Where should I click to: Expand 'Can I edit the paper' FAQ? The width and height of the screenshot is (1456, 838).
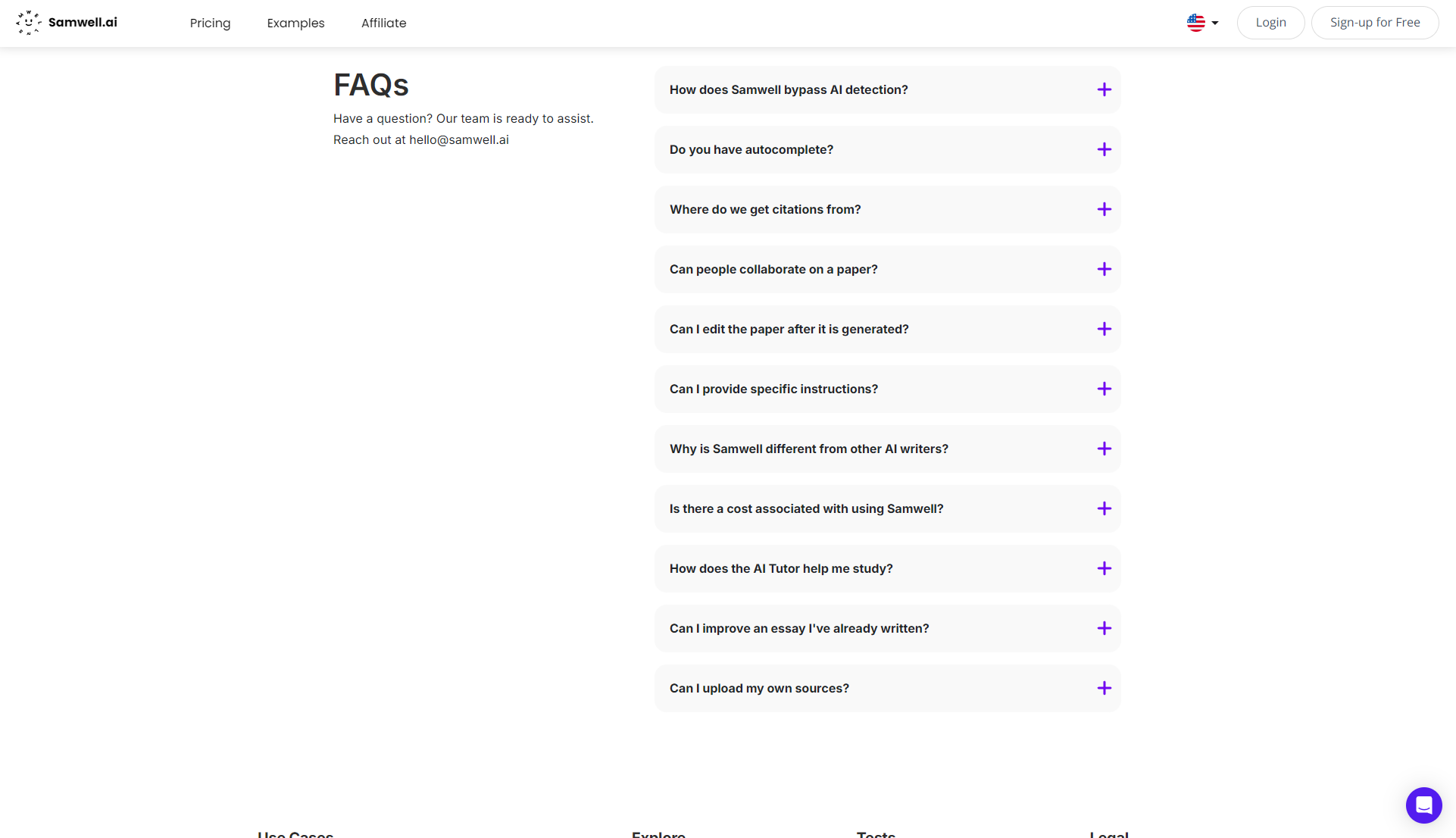pyautogui.click(x=789, y=329)
